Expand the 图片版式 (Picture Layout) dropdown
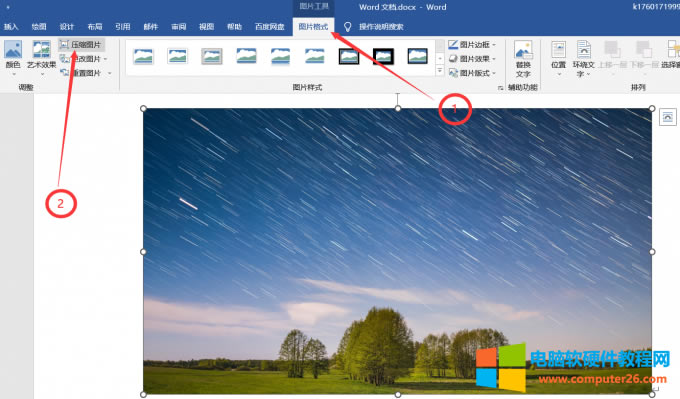The image size is (680, 399). (472, 73)
